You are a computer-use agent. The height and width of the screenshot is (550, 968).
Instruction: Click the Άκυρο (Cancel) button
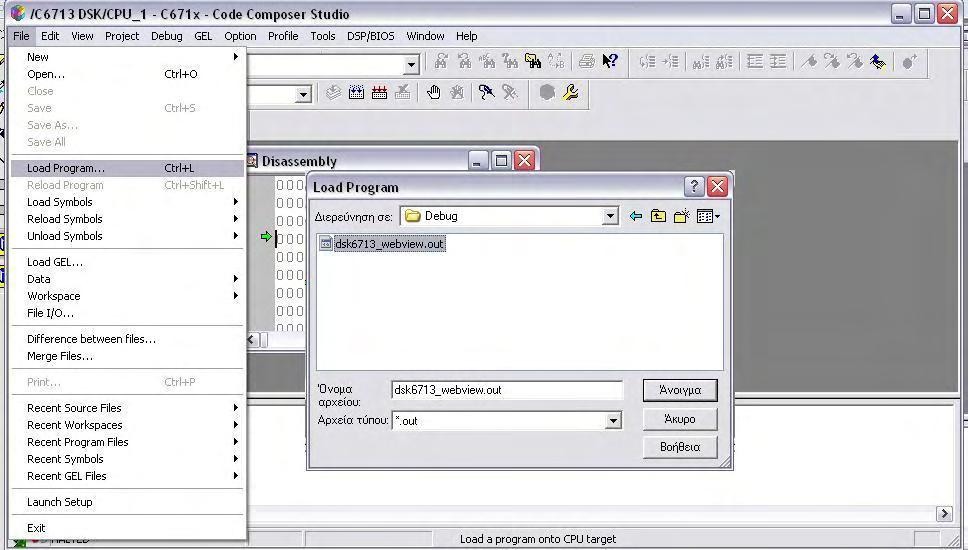click(680, 419)
